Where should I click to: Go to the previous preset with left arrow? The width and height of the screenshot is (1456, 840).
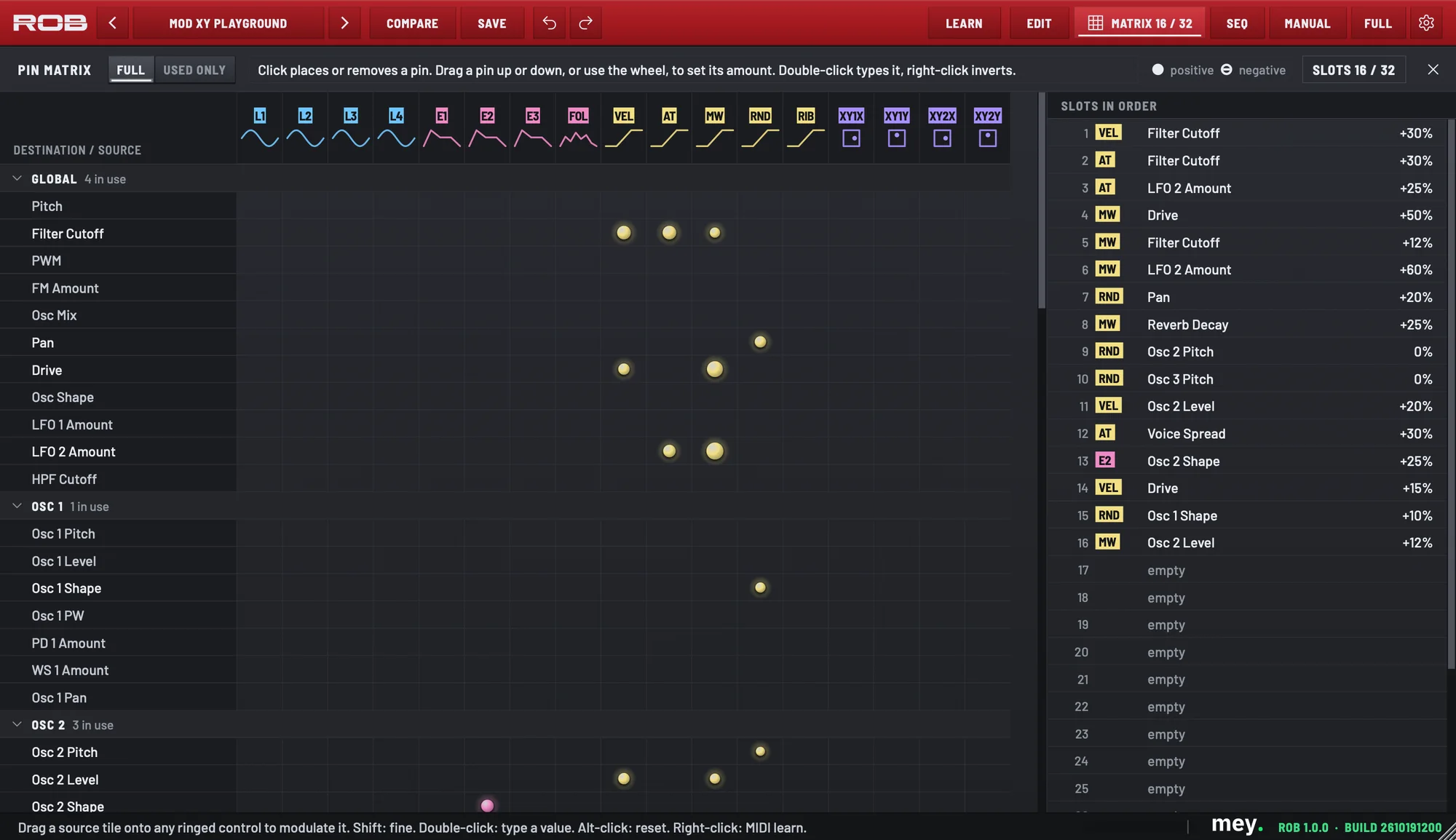113,23
